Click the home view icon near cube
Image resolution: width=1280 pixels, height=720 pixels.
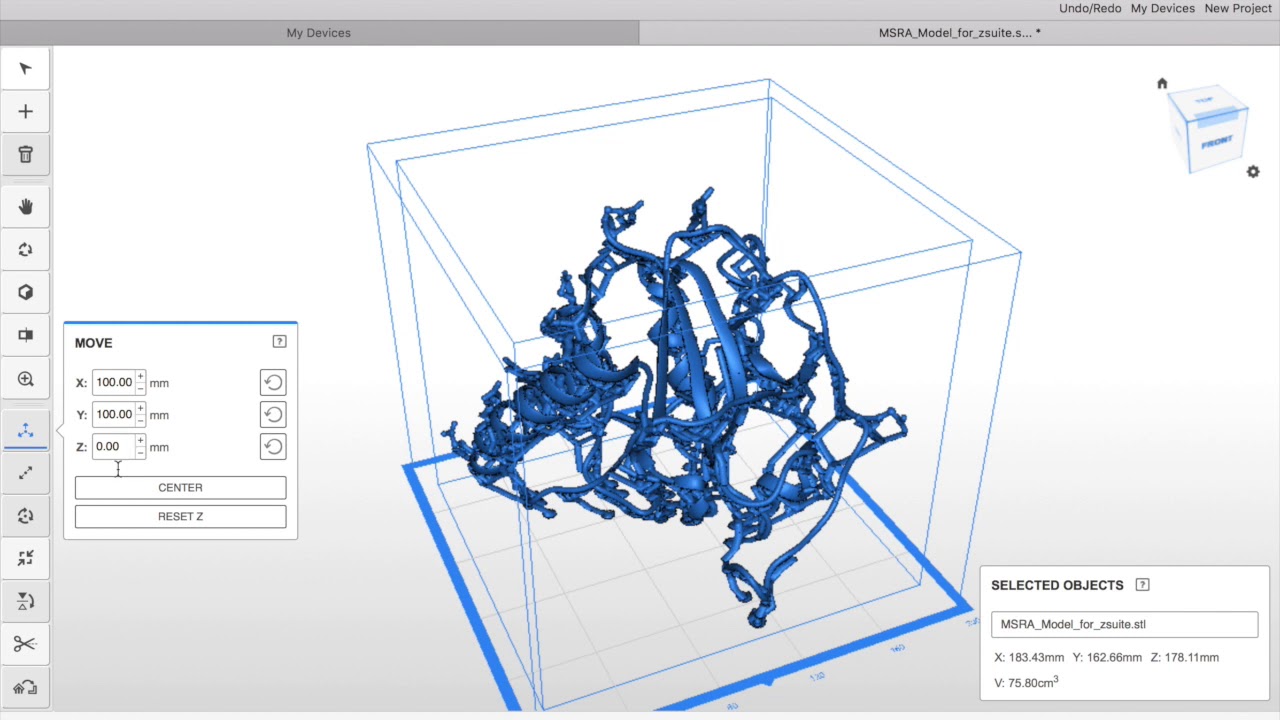(x=1162, y=83)
